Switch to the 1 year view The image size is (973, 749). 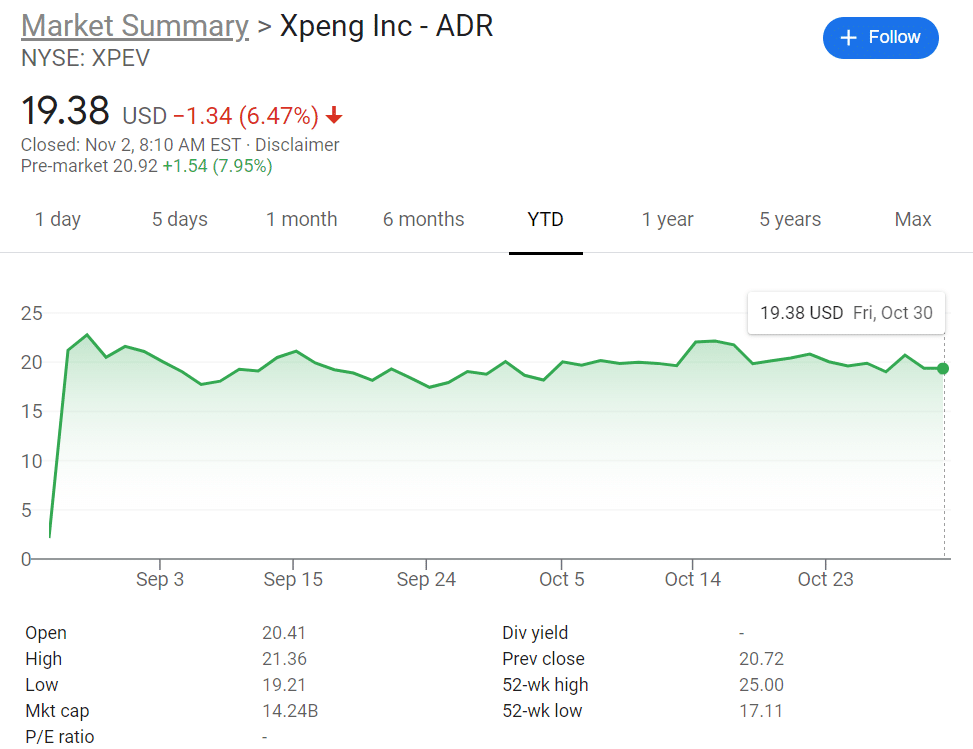[667, 219]
